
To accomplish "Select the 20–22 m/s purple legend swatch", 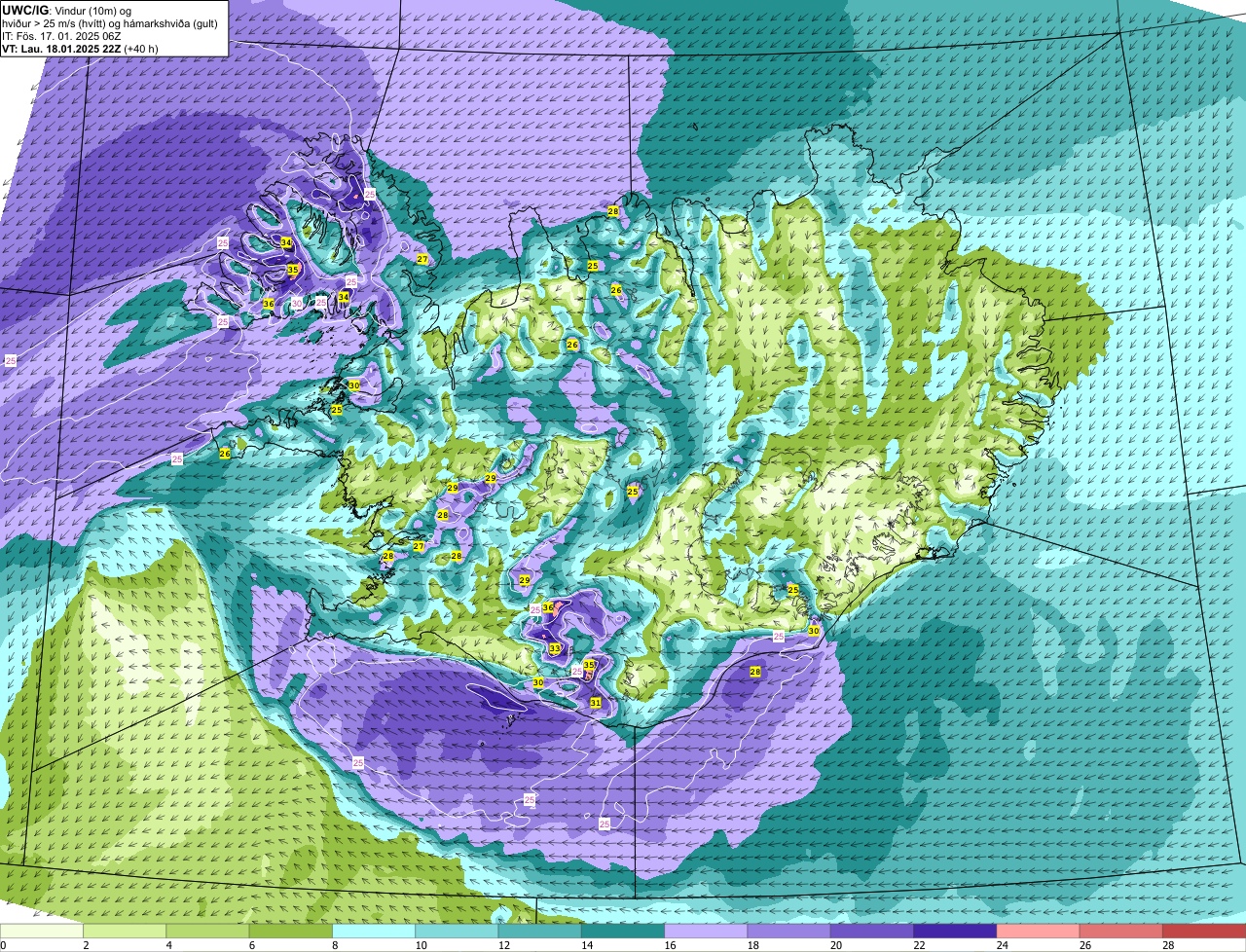I will (x=872, y=931).
